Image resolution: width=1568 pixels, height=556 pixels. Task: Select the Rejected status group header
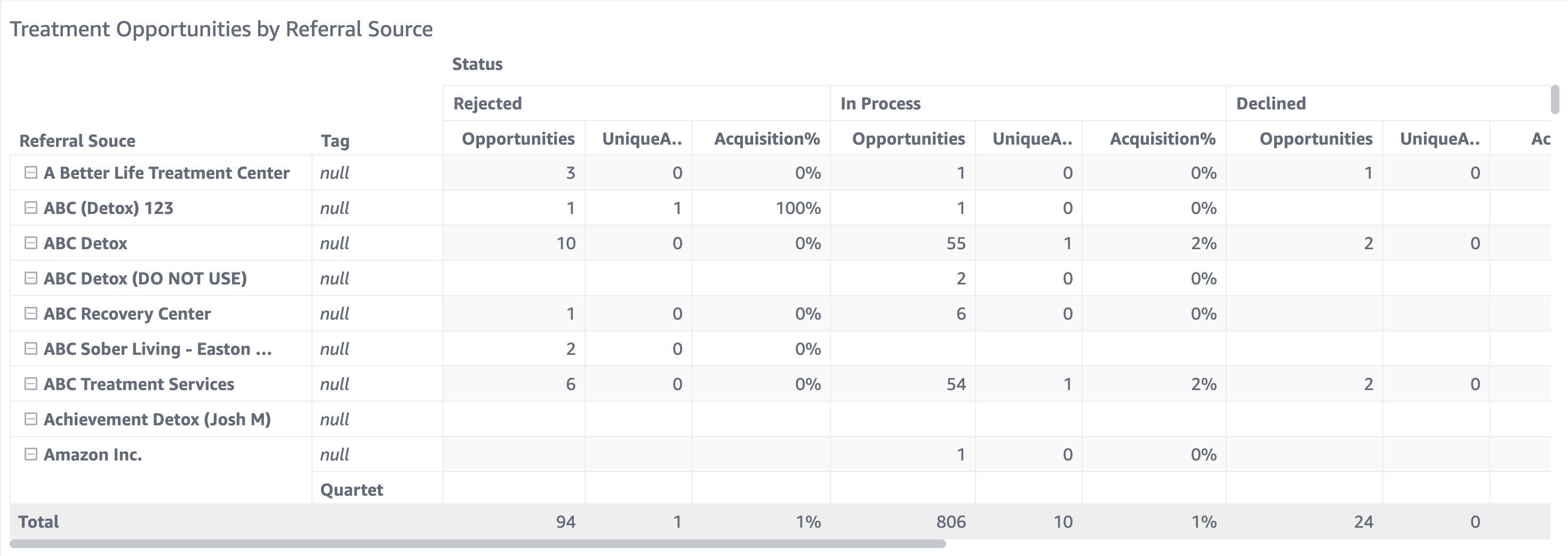coord(487,104)
